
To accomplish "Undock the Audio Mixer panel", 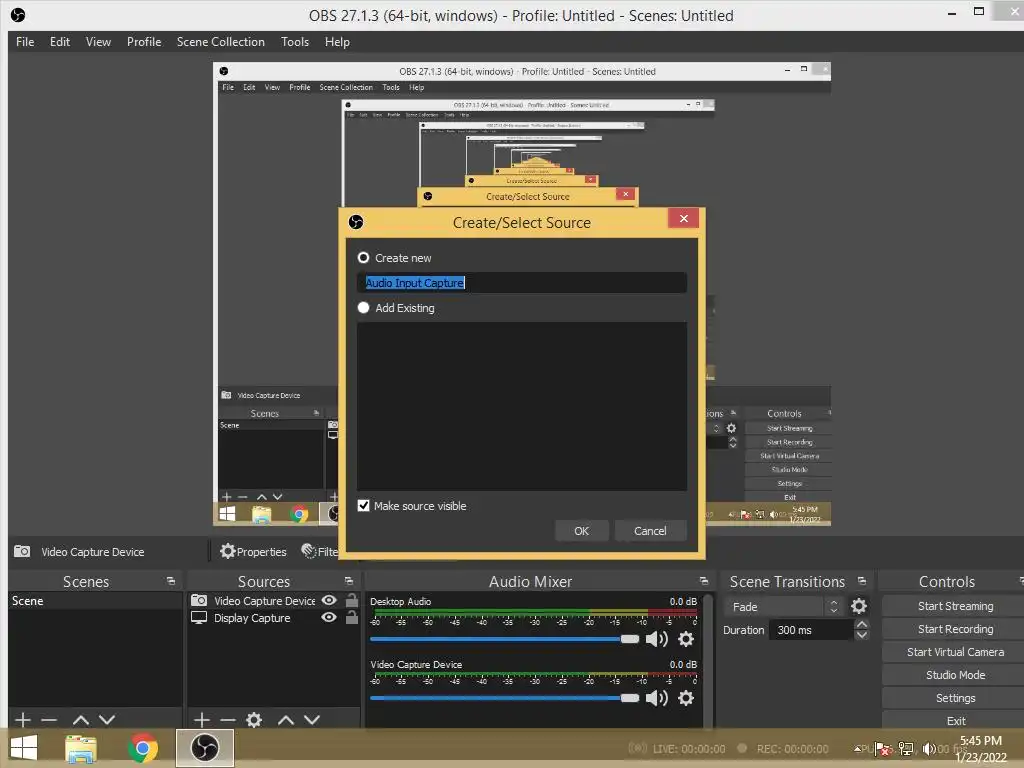I will (x=703, y=581).
